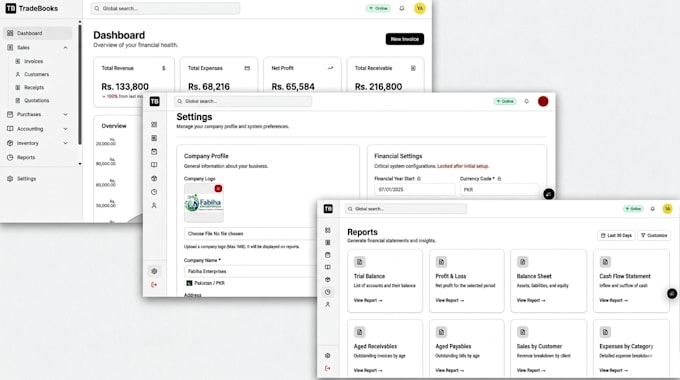This screenshot has height=380, width=680.
Task: Click the red logout icon in Settings sidebar
Action: [x=154, y=285]
